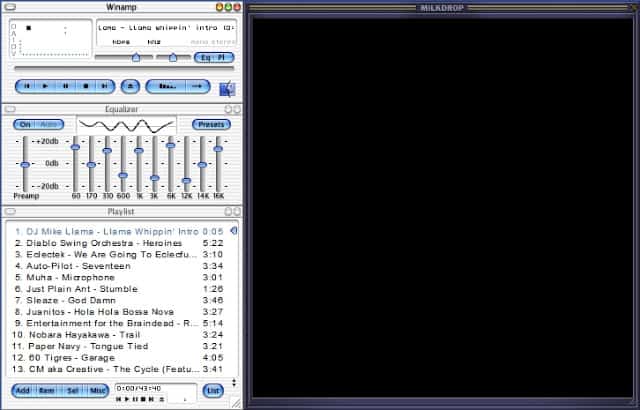
Task: Click the A always-on-top letter in the clutterbar
Action: (x=13, y=33)
